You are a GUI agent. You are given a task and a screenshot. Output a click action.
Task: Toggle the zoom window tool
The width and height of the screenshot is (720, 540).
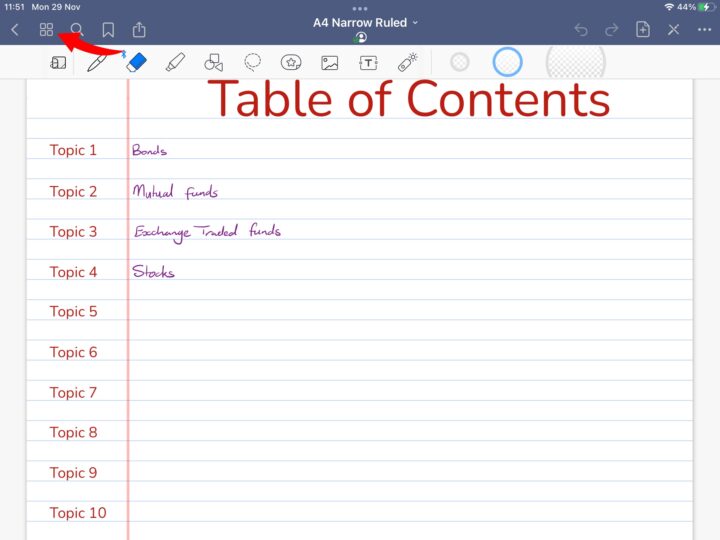[x=58, y=63]
